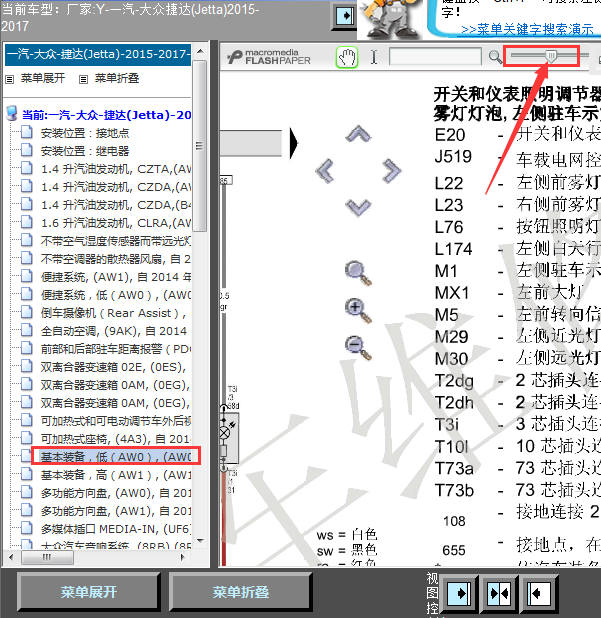The height and width of the screenshot is (618, 601).
Task: Open 1.6 升汽油发动机, CLRA item
Action: [116, 223]
